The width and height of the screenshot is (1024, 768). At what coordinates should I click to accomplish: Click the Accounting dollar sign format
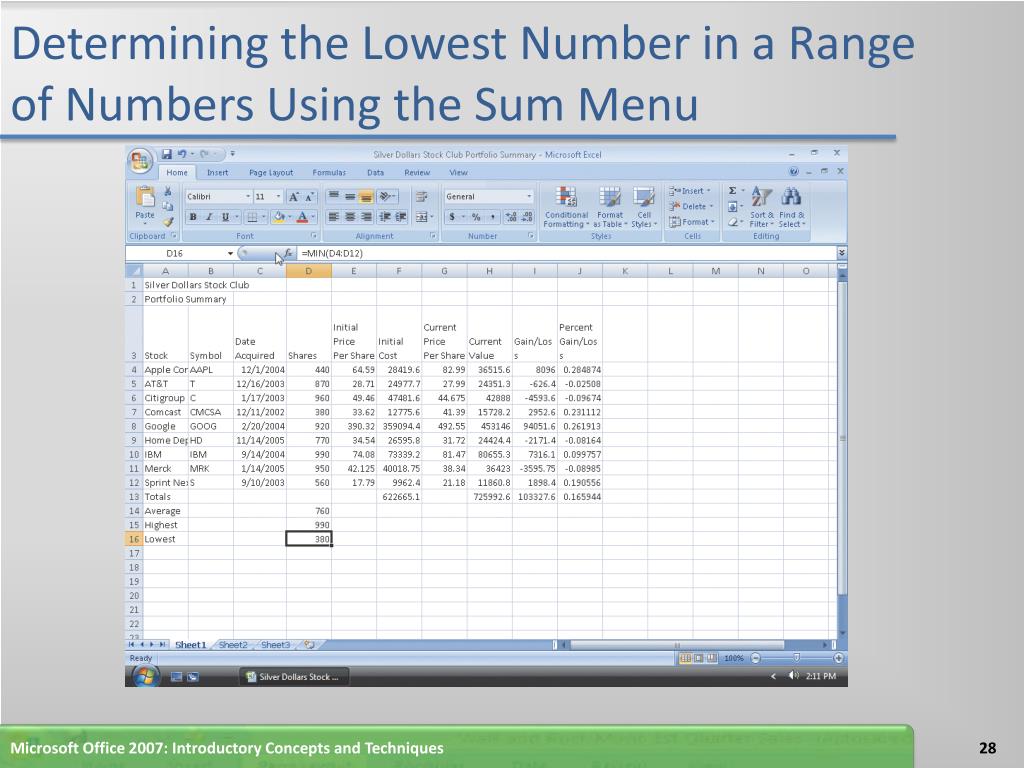click(x=452, y=217)
